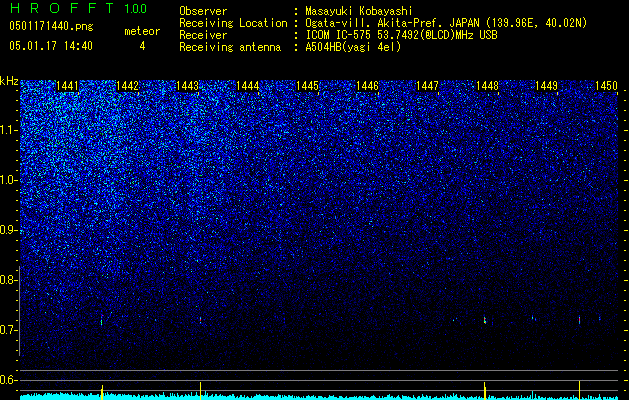Click the date stamp 05.01.17 14:40

(51, 46)
